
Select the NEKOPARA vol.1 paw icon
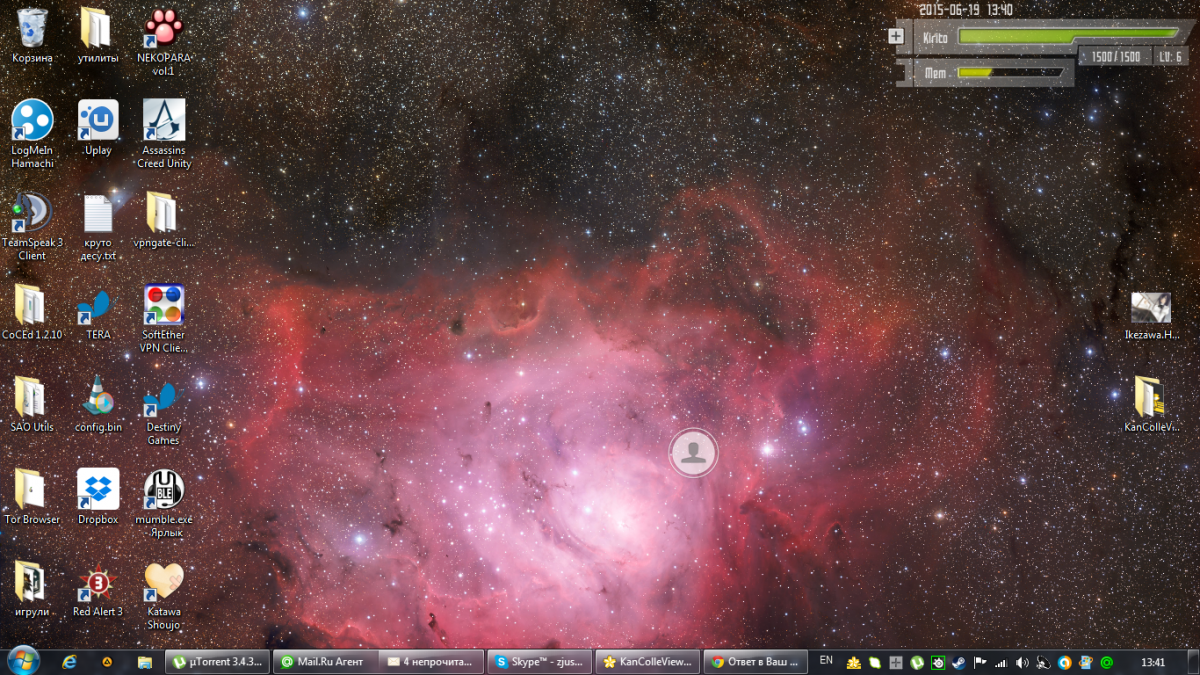[164, 28]
